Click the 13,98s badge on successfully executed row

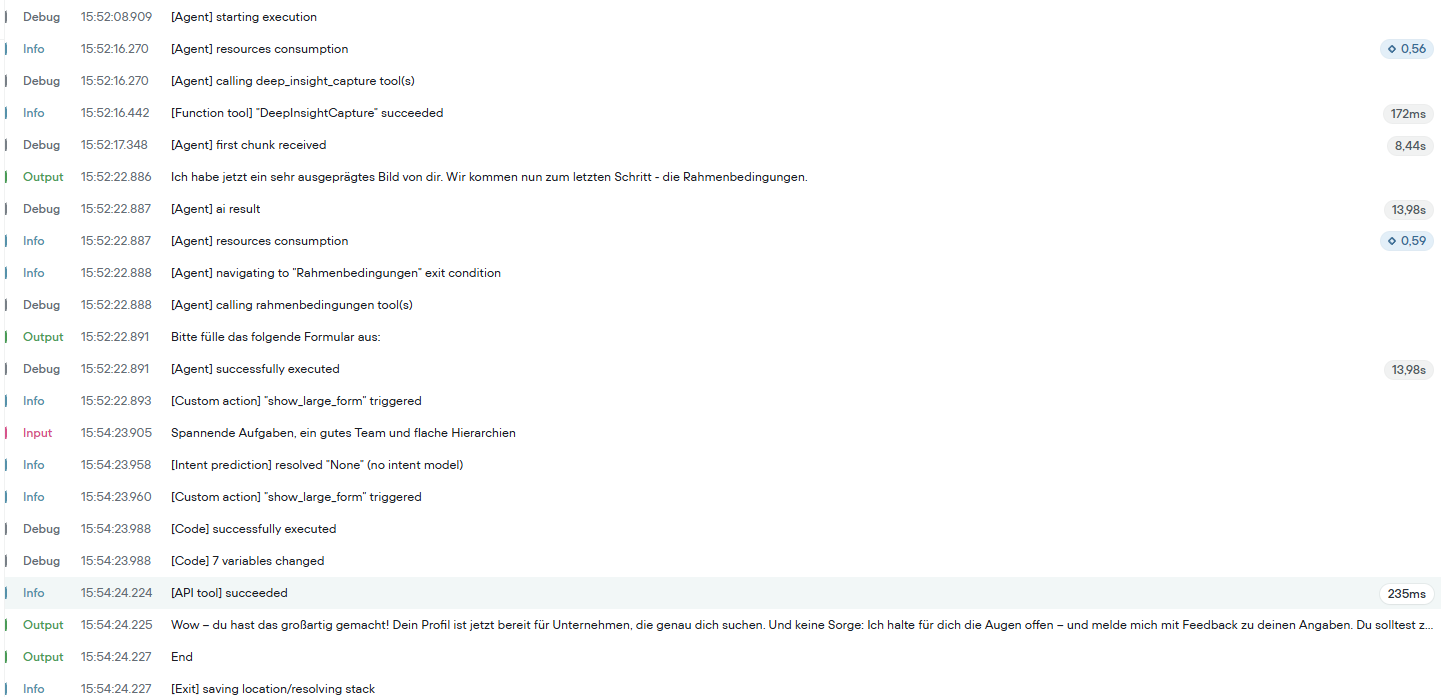[x=1408, y=369]
